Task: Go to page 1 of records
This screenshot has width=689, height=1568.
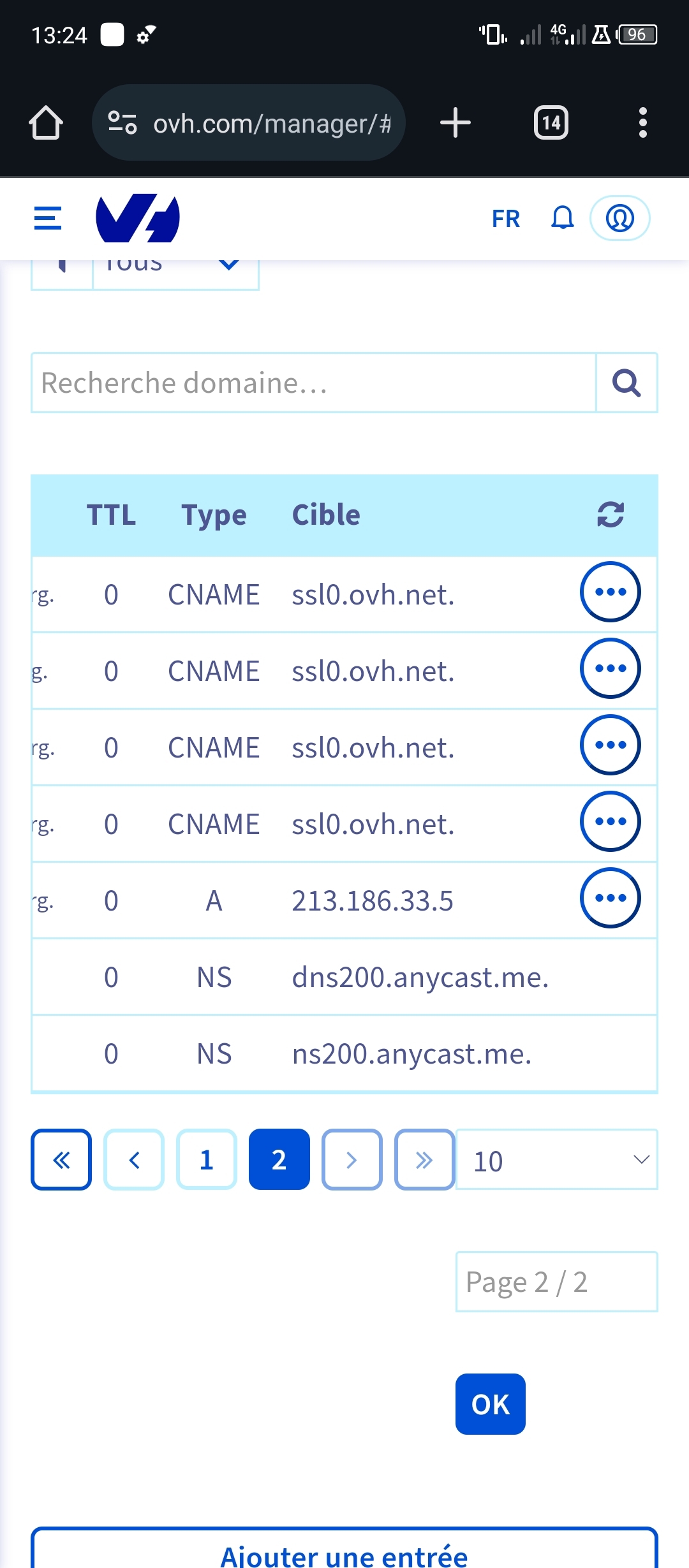Action: click(x=206, y=1160)
